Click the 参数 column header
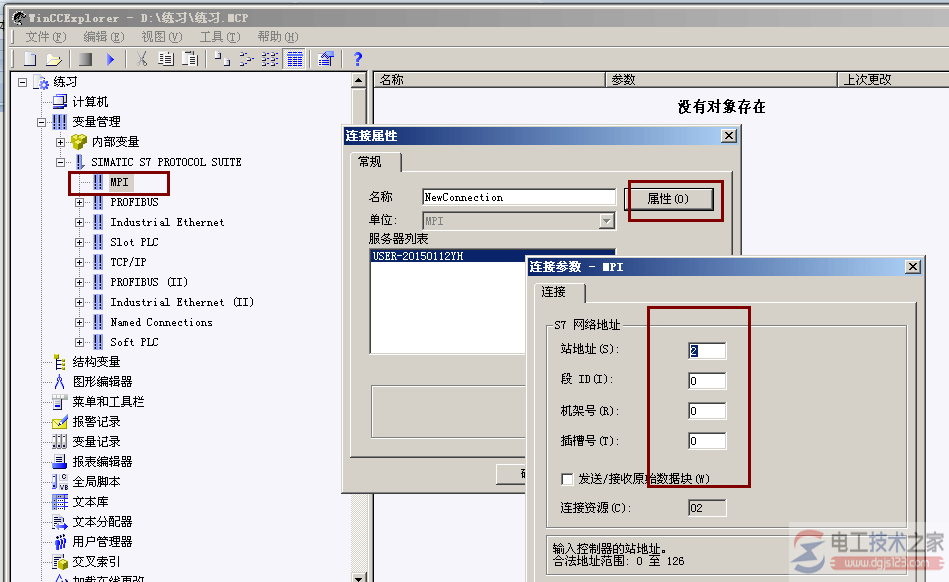This screenshot has height=582, width=949. coord(721,80)
